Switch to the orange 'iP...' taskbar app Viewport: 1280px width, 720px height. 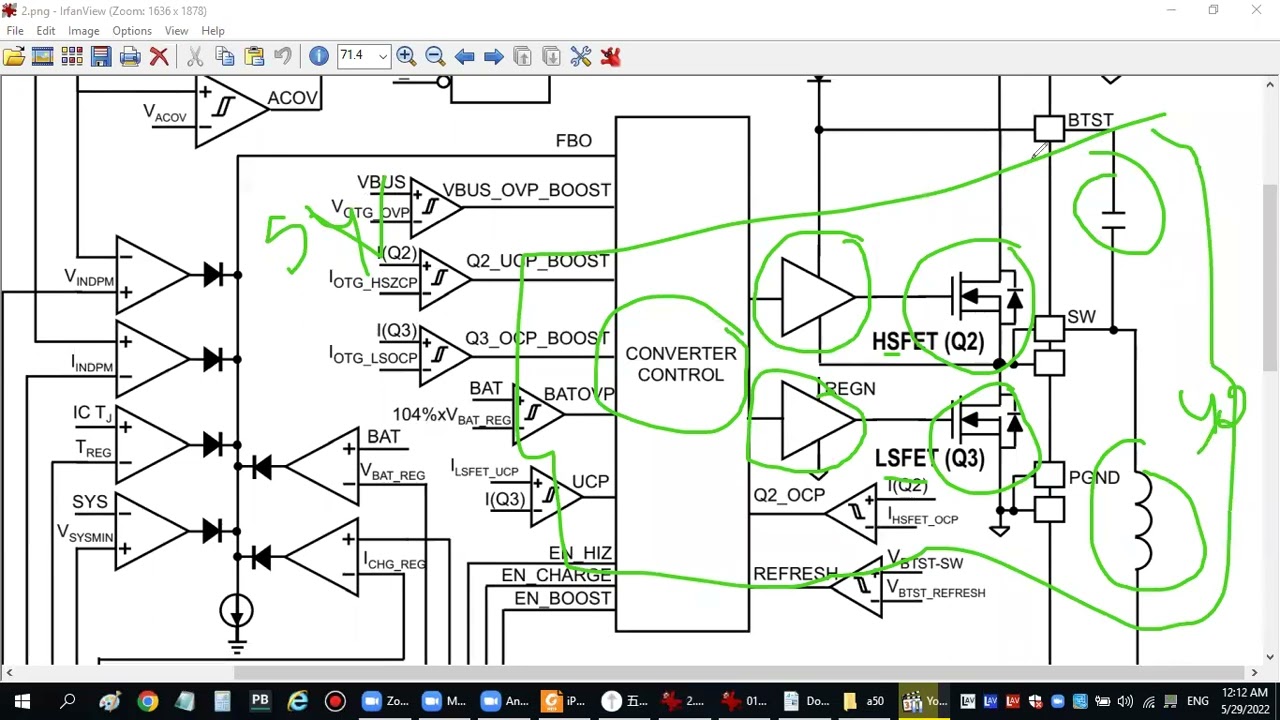tap(563, 701)
